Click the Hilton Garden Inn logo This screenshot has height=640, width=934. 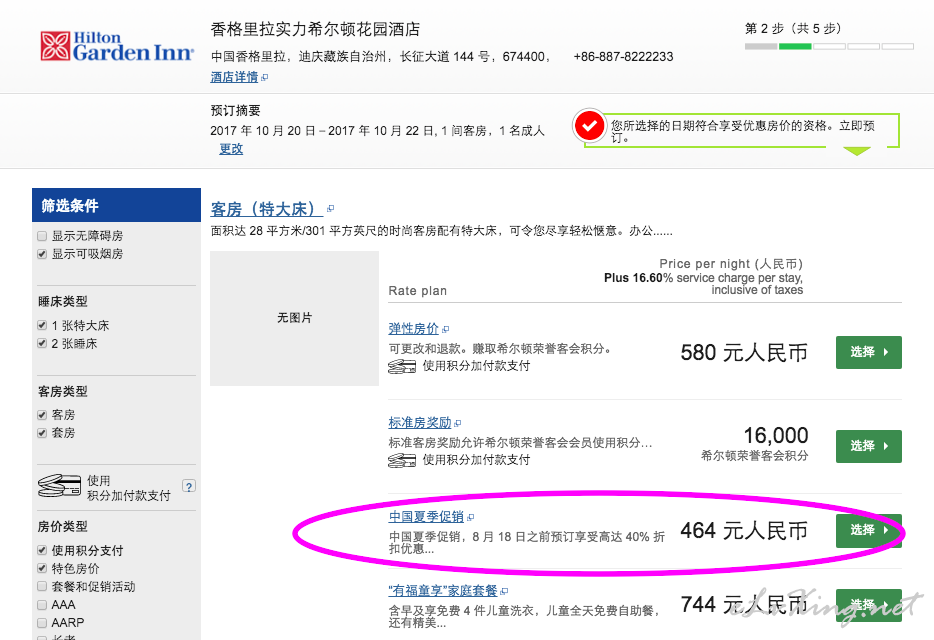117,46
